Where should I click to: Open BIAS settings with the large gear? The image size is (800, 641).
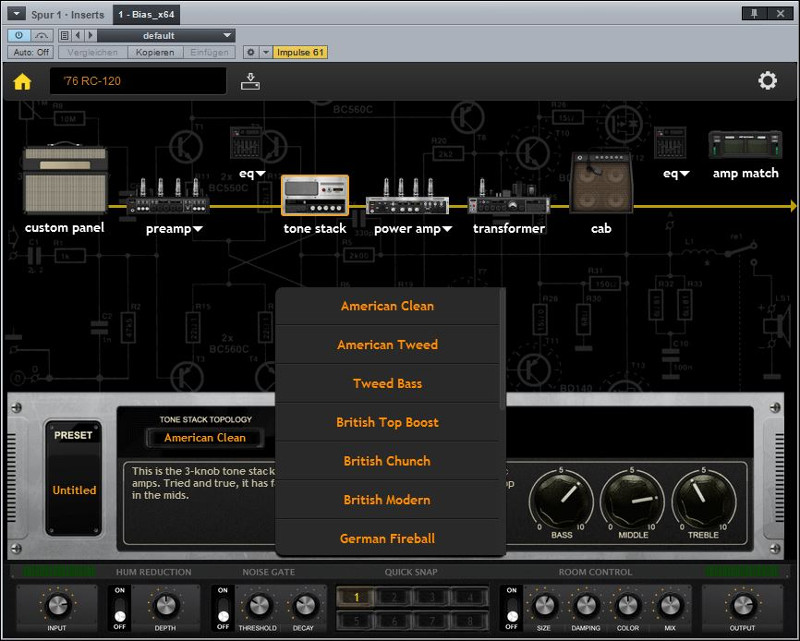(x=767, y=81)
